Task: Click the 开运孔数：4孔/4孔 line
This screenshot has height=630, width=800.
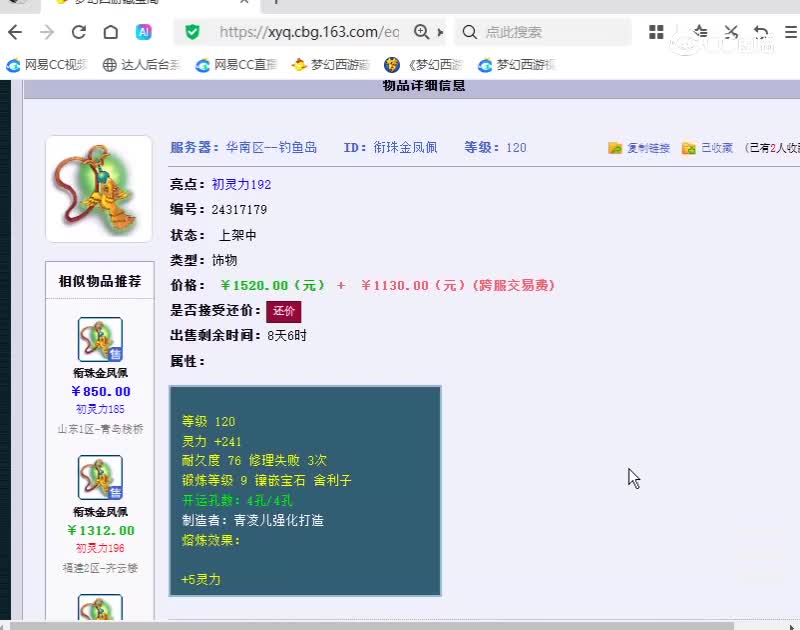Action: point(237,500)
